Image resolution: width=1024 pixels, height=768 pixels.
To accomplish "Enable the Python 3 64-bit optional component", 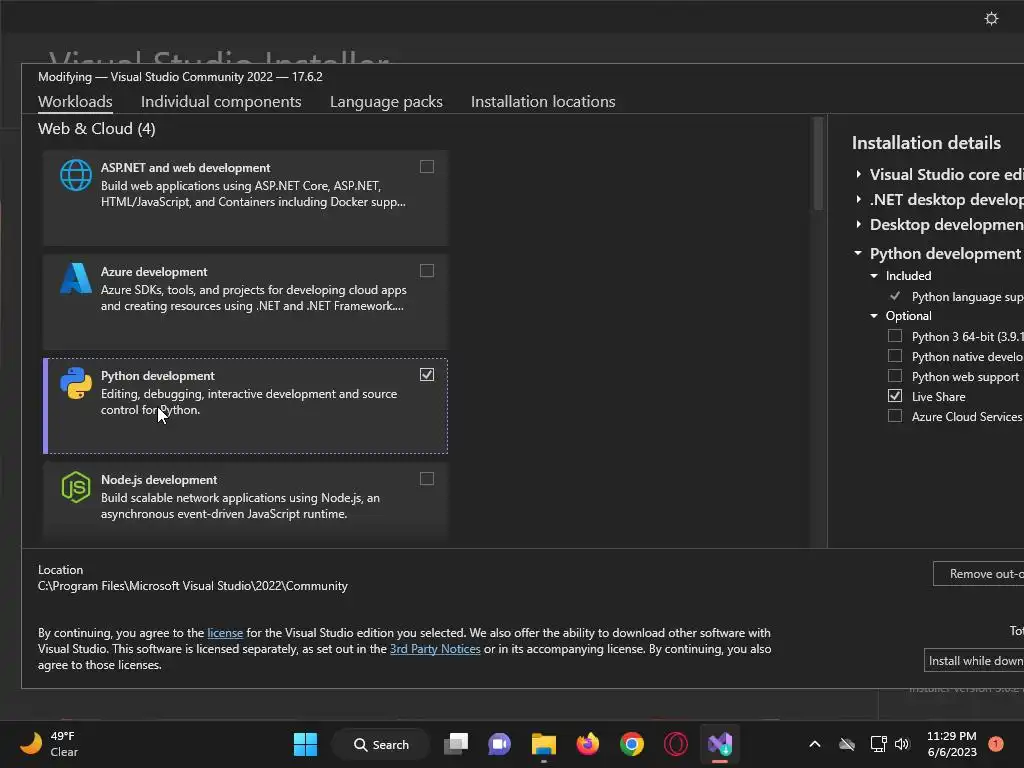I will coord(895,336).
